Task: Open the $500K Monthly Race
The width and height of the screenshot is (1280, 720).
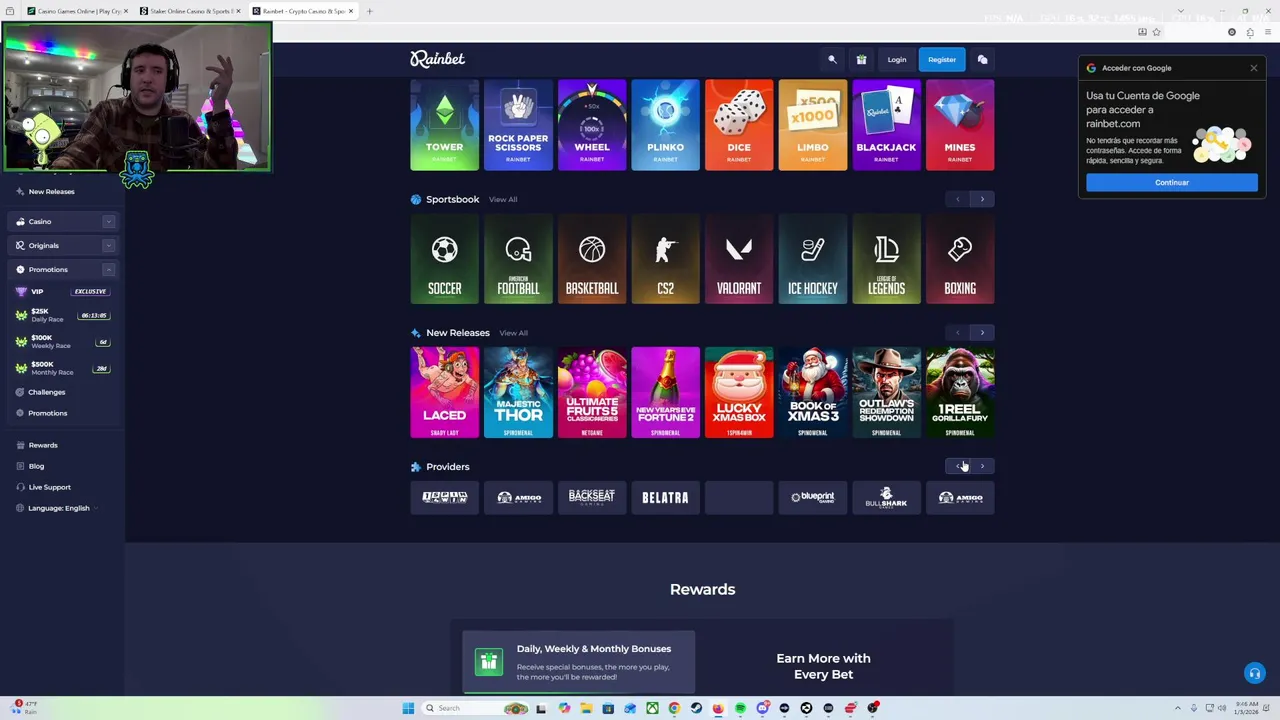Action: click(62, 368)
